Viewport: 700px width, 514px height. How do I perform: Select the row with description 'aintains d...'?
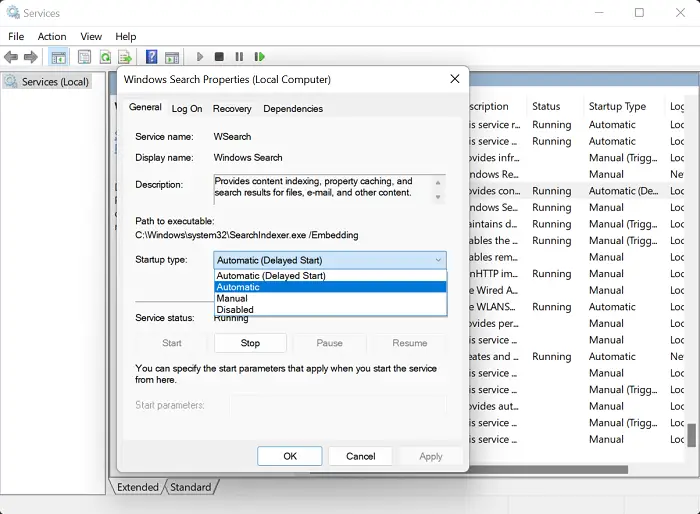point(576,224)
